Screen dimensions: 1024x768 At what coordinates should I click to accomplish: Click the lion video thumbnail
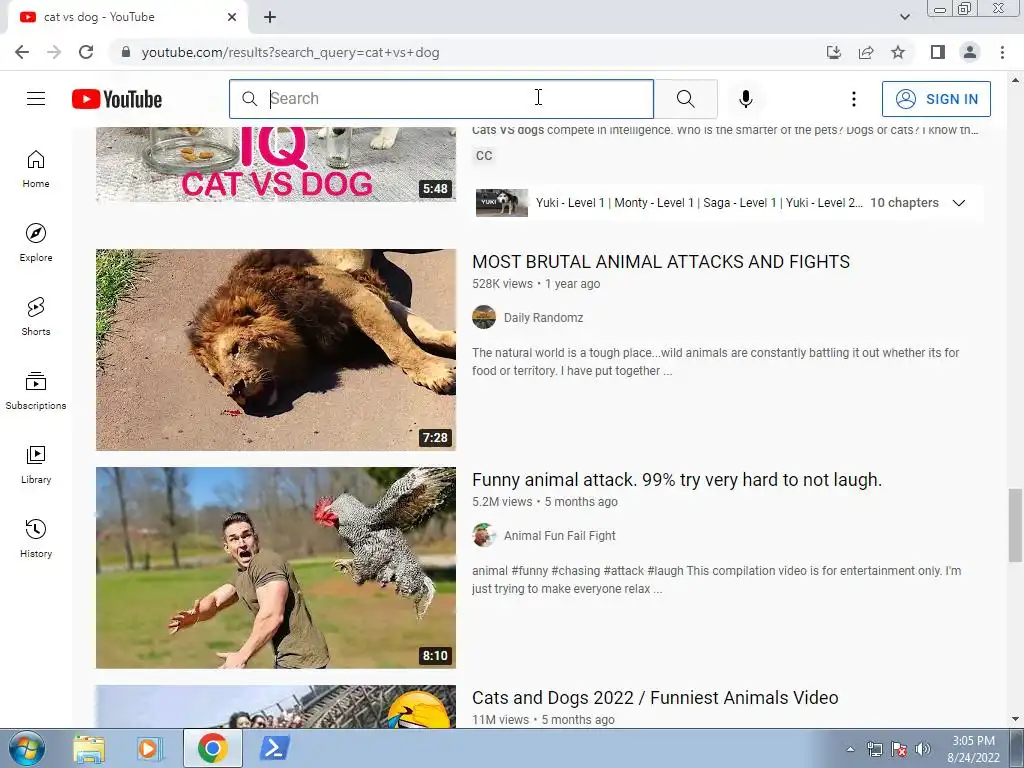click(276, 349)
